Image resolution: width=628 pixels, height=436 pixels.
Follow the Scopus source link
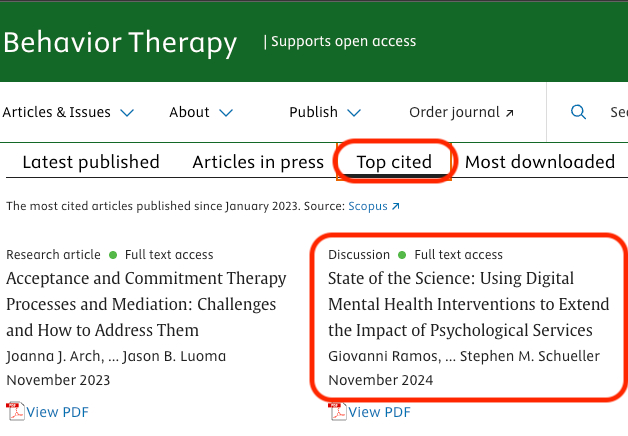tap(367, 207)
